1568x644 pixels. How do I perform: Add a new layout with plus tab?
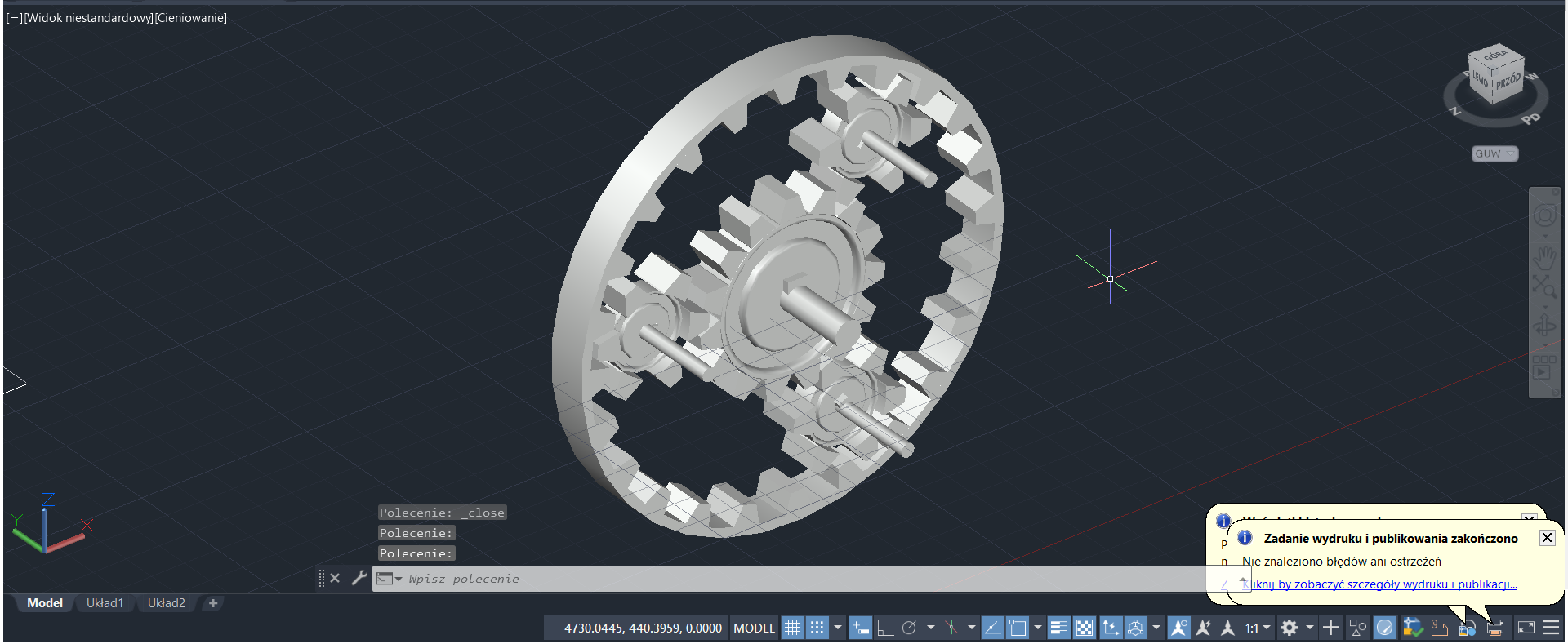(213, 603)
